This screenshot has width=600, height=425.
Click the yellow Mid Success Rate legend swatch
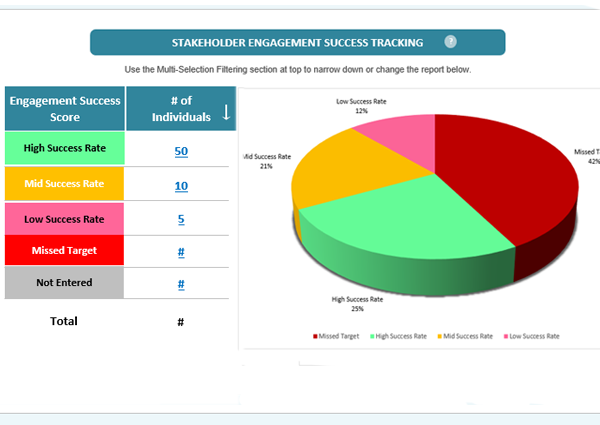coord(439,337)
